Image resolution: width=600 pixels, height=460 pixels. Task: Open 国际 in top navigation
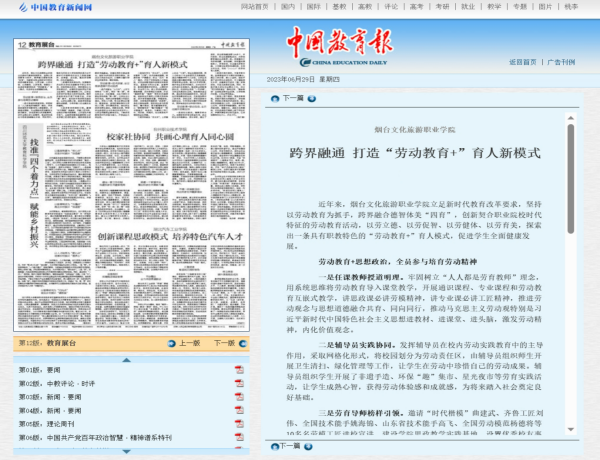314,7
